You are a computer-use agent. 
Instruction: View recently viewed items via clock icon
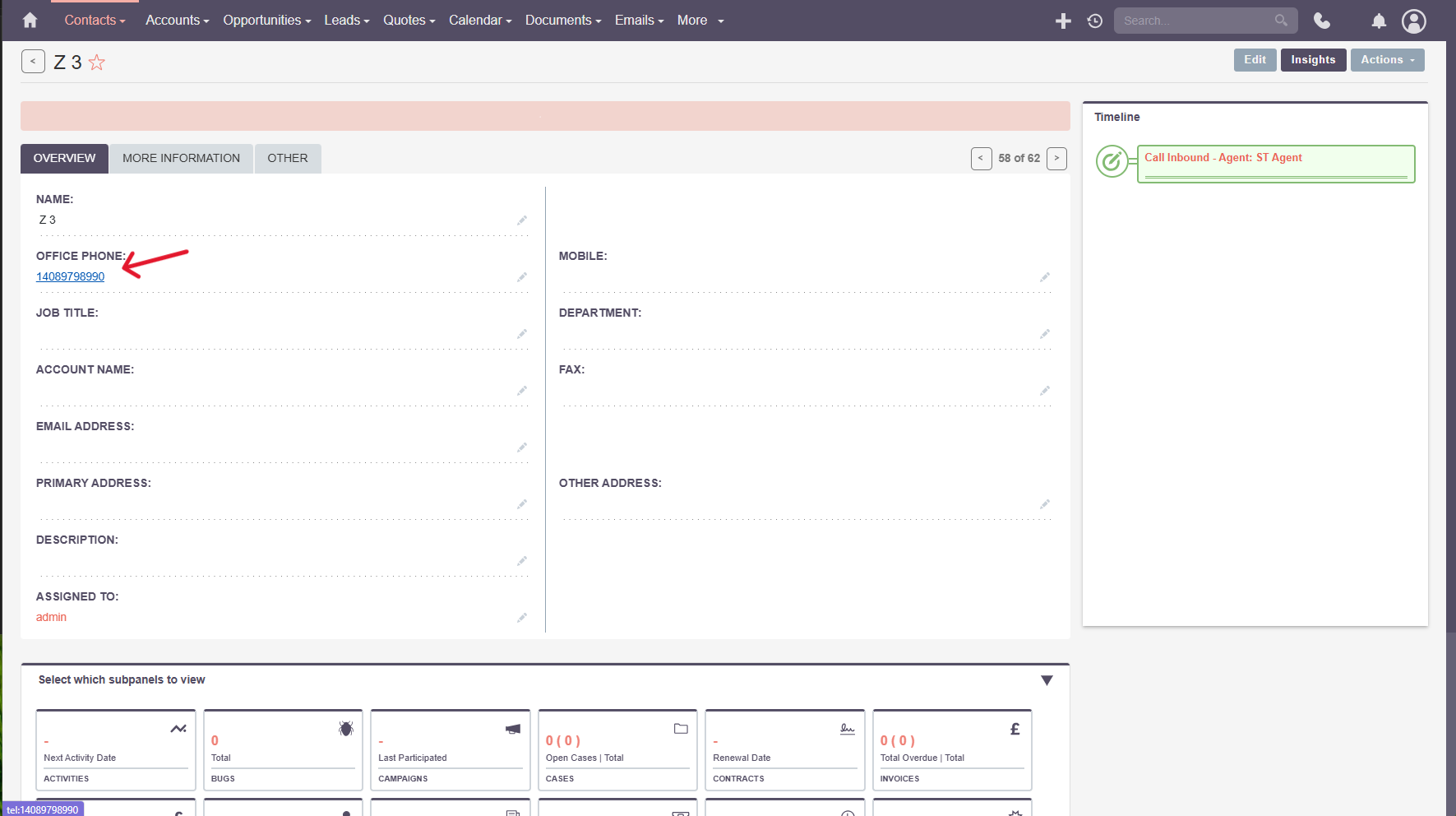coord(1094,21)
